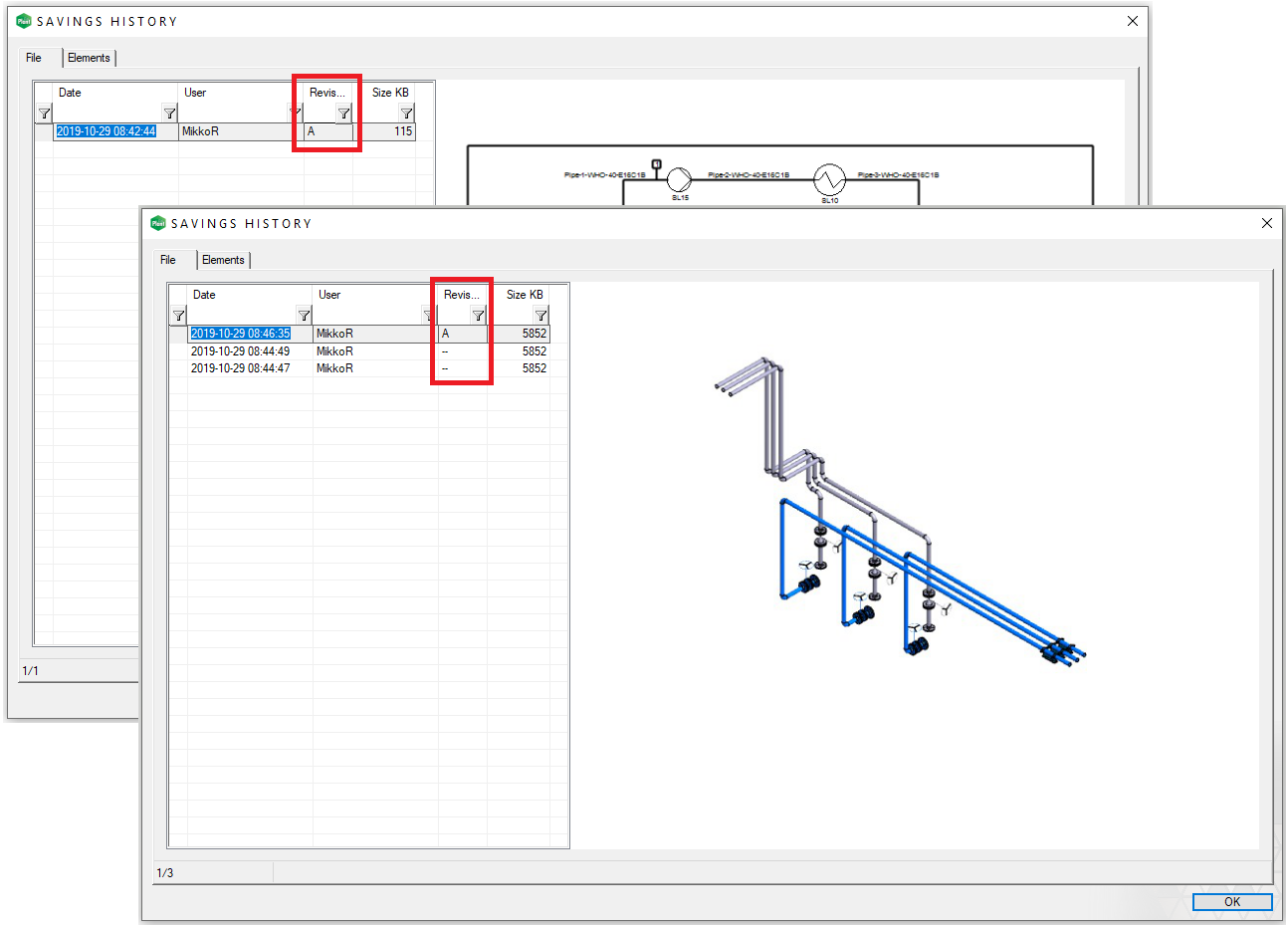Screen dimensions: 1288x928
Task: Click the Size KB filter icon in the front window
Action: coord(540,316)
